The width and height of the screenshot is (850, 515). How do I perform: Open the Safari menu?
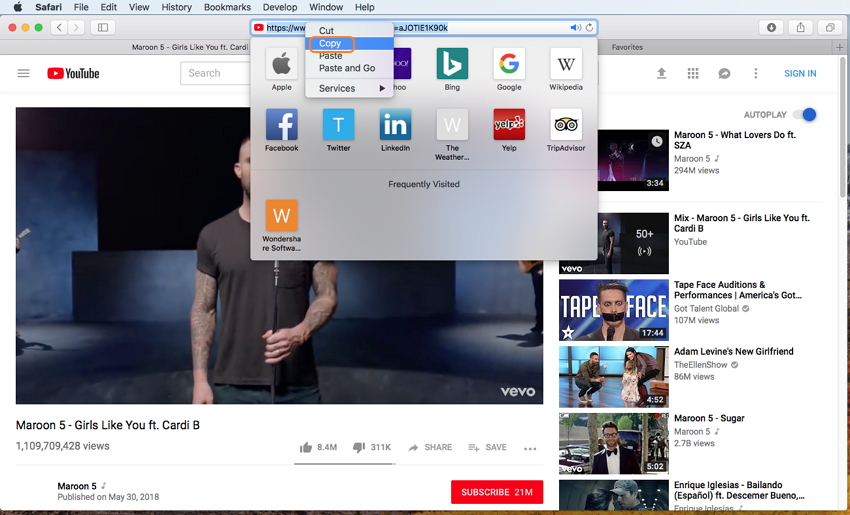pos(48,7)
